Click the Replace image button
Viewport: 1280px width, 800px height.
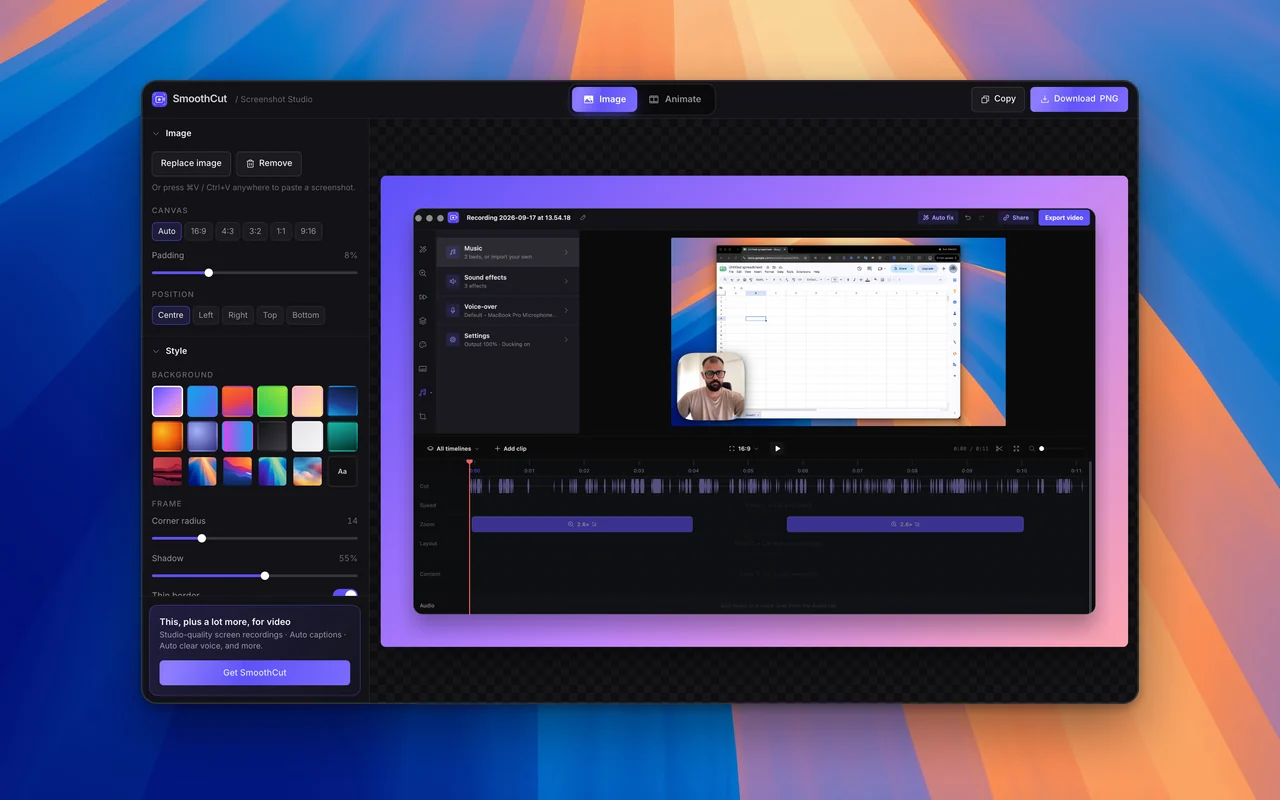pyautogui.click(x=191, y=163)
